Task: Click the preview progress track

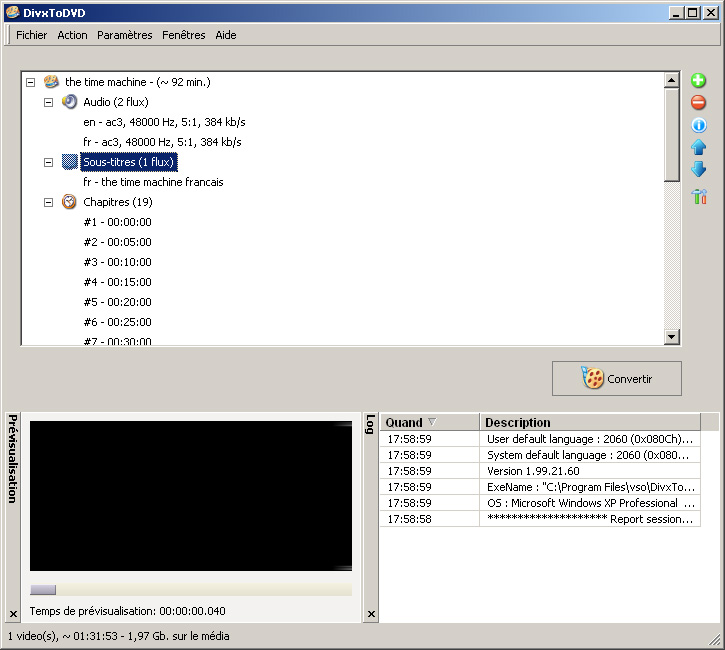Action: click(191, 589)
